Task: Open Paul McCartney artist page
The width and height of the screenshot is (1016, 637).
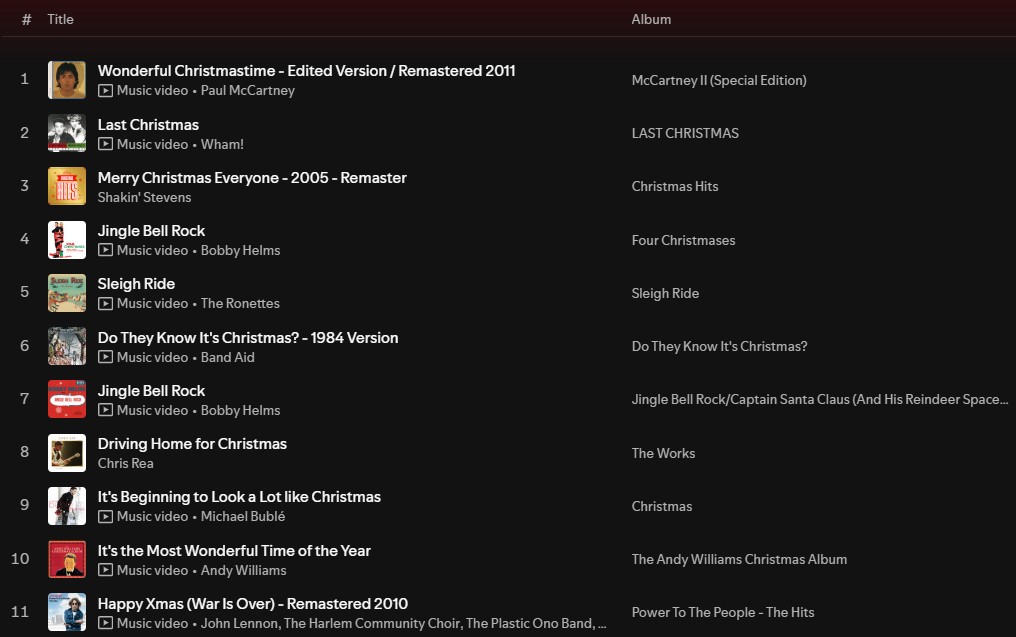Action: pyautogui.click(x=247, y=91)
